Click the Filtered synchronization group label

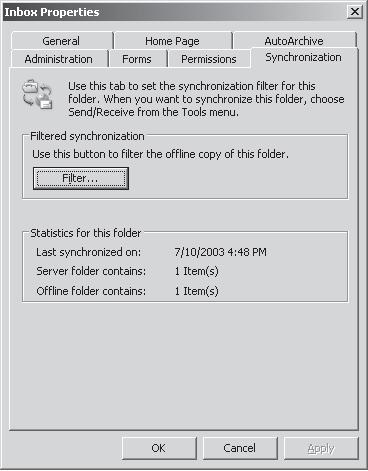87,136
